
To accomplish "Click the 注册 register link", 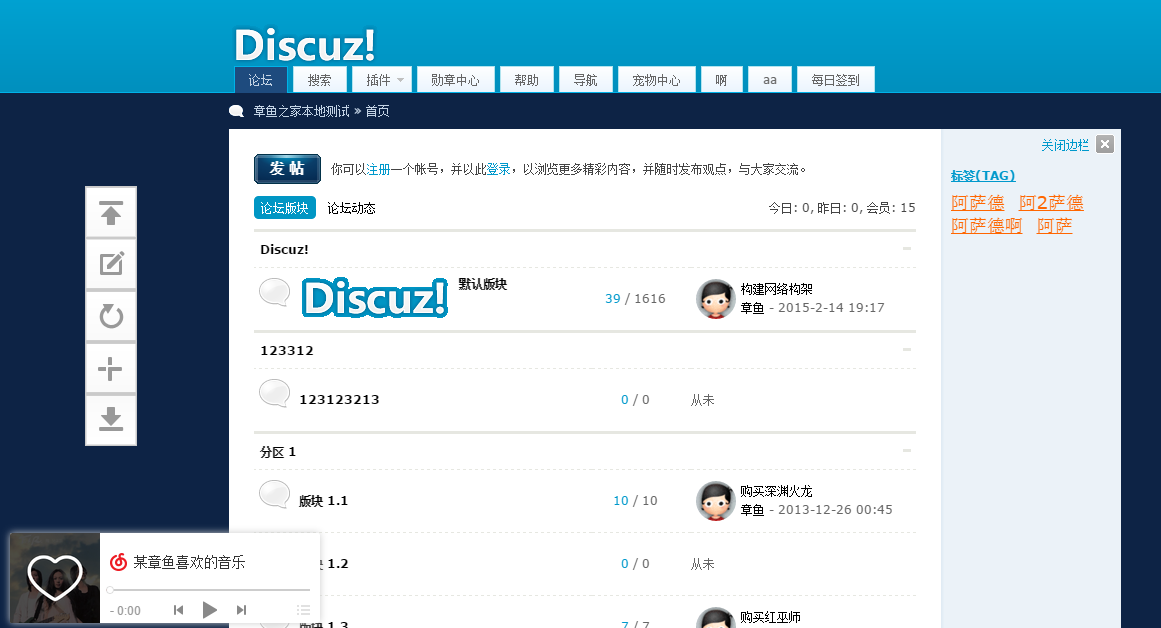I will [378, 169].
